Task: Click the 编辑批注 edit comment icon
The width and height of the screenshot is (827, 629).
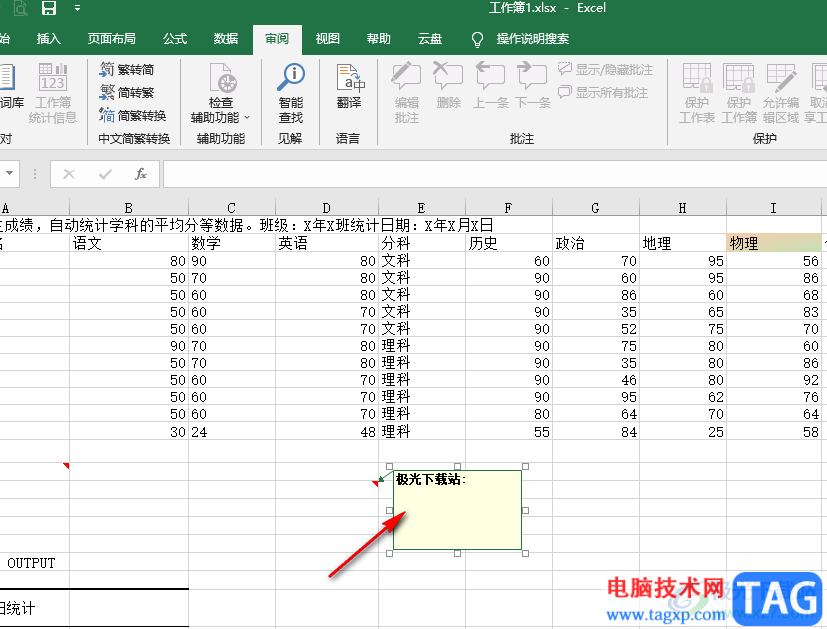Action: 406,76
